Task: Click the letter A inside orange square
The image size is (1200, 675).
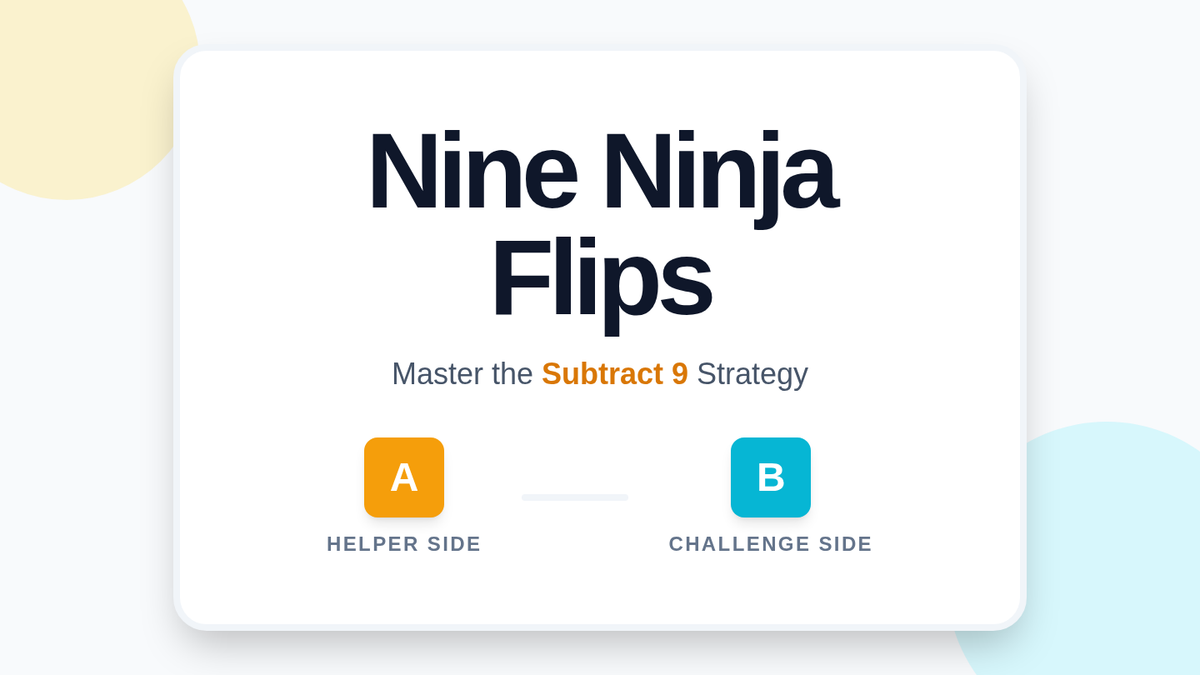Action: coord(404,478)
